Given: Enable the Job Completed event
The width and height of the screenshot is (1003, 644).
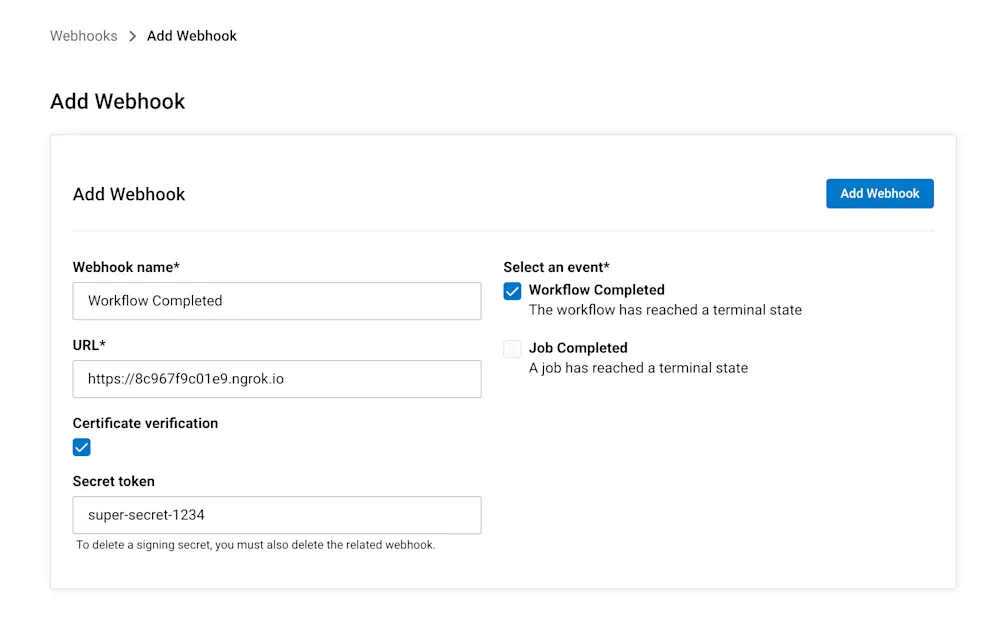Looking at the screenshot, I should pos(512,348).
